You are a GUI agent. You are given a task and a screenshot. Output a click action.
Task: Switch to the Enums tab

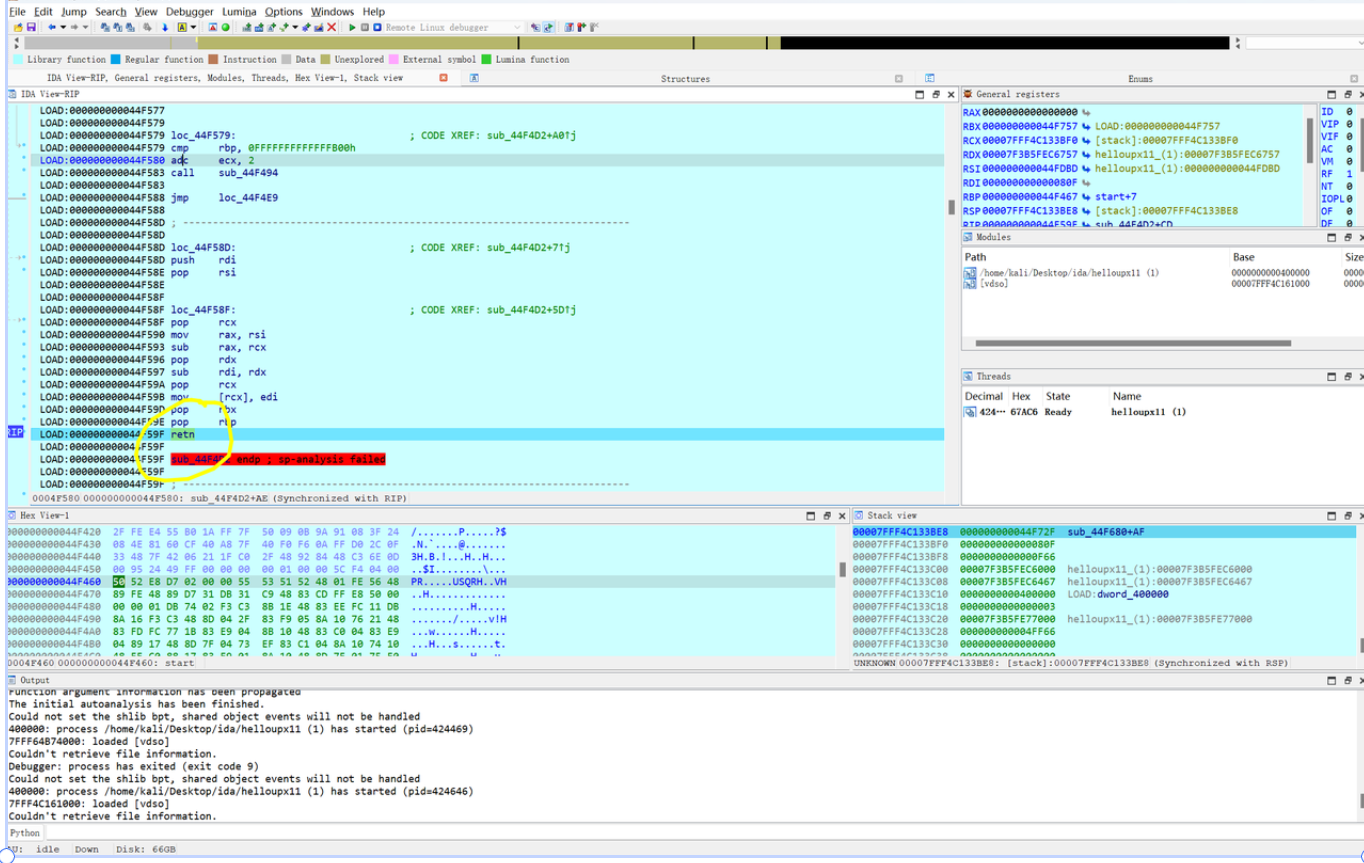(x=1140, y=78)
